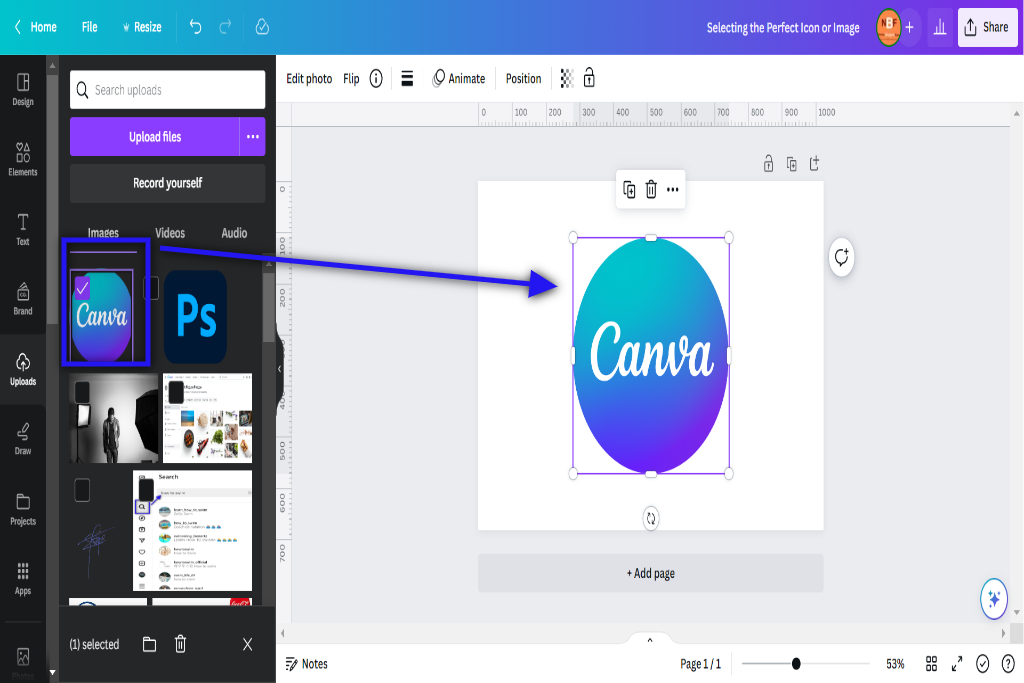Click the Undo arrow icon
The image size is (1024, 683).
tap(195, 27)
